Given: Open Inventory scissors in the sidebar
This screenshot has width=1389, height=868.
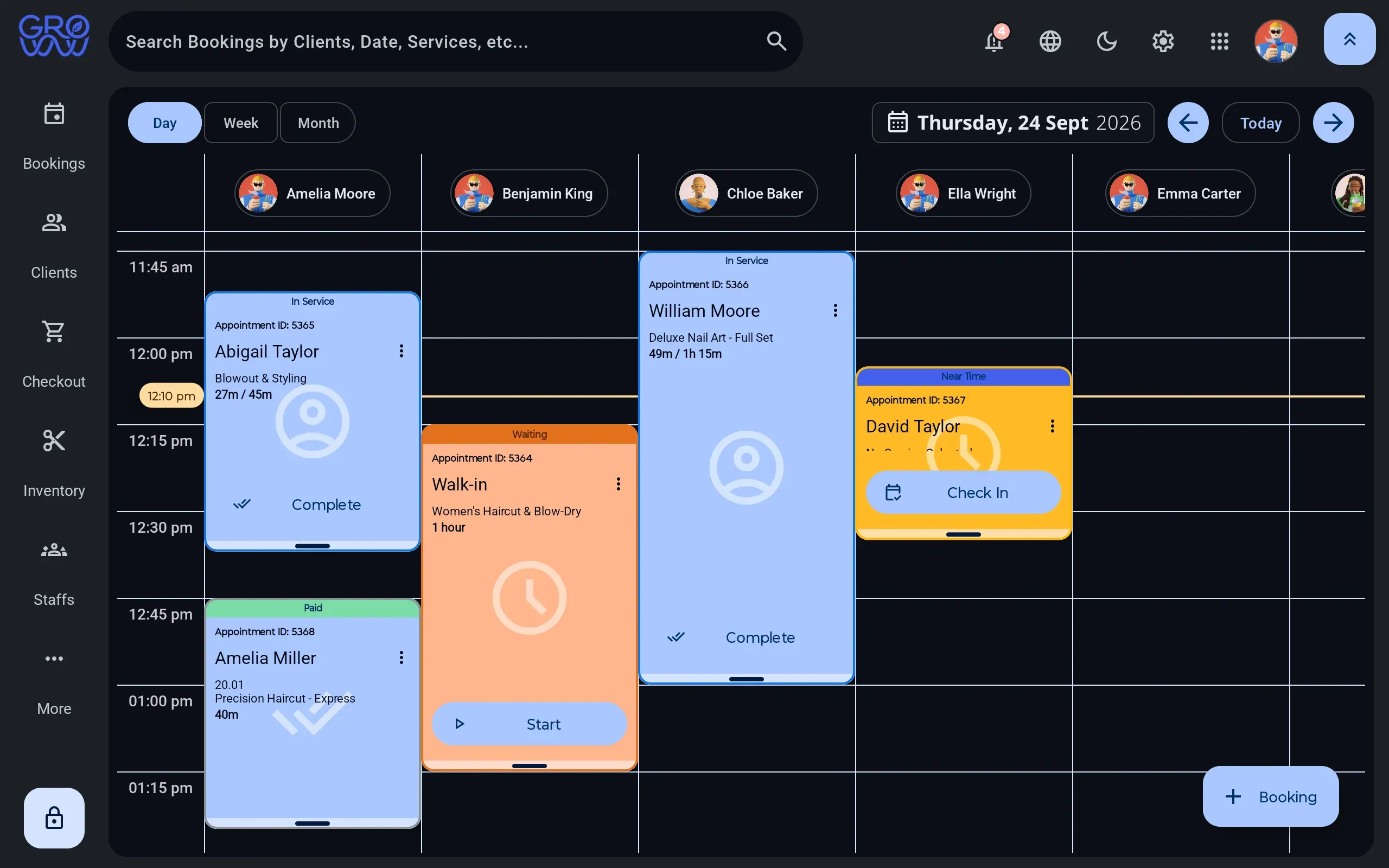Looking at the screenshot, I should (x=54, y=464).
